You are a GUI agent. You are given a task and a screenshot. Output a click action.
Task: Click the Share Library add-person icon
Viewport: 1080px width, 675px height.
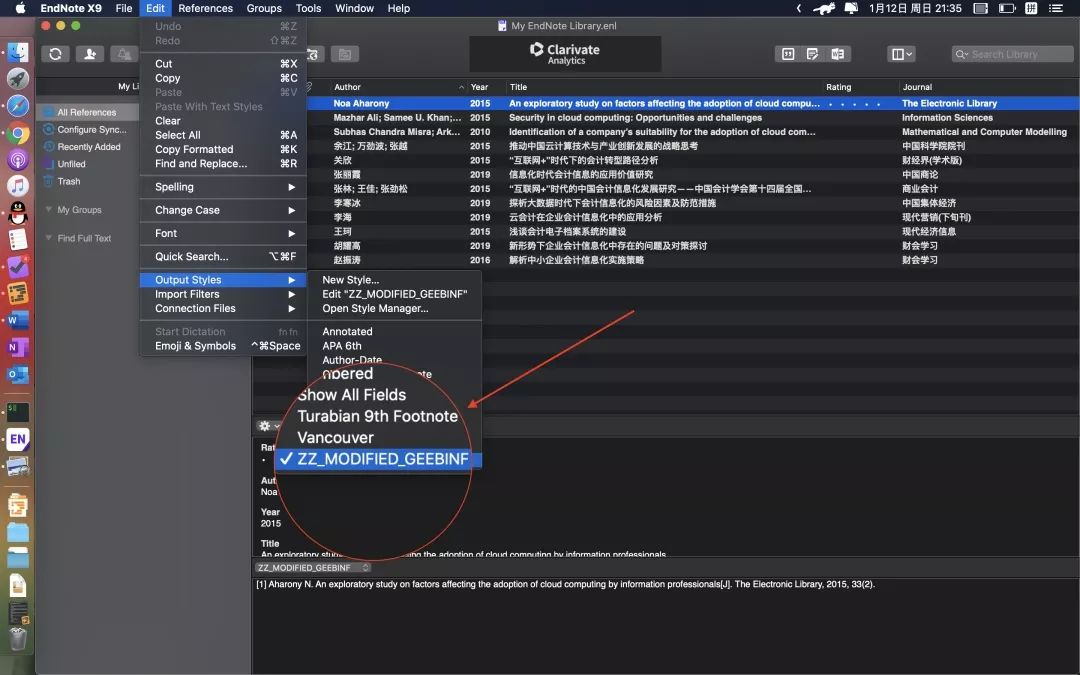point(90,54)
